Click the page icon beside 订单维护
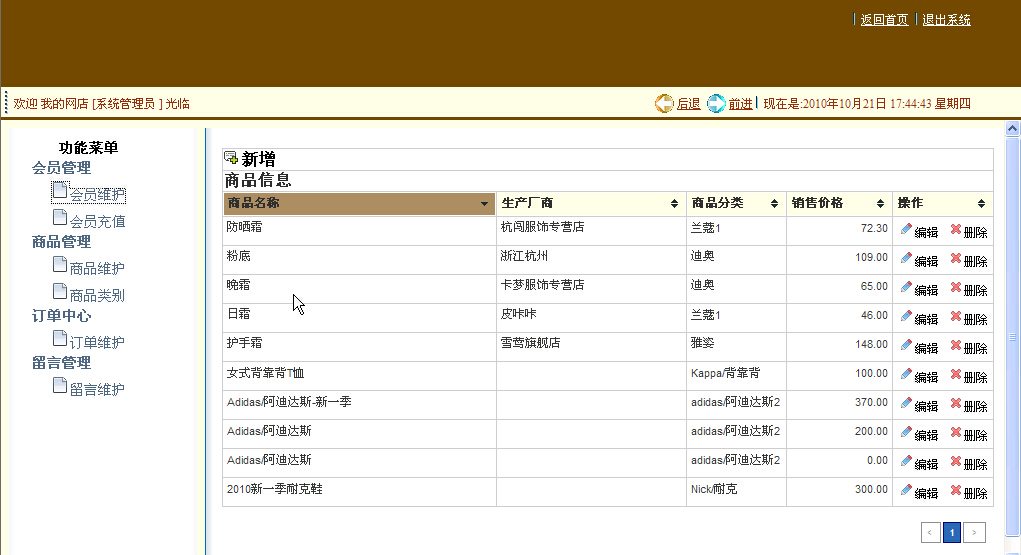This screenshot has width=1021, height=555. 59,338
